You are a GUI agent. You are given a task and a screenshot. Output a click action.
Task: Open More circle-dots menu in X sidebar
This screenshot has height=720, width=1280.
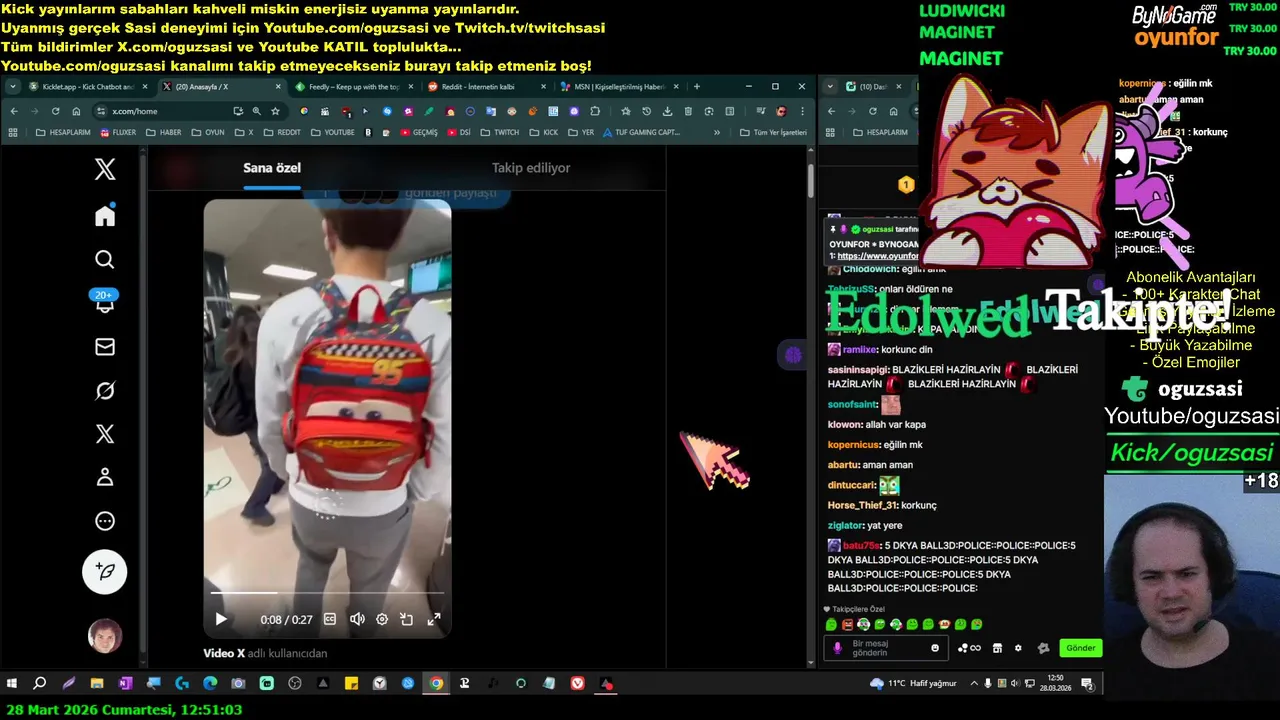[105, 521]
